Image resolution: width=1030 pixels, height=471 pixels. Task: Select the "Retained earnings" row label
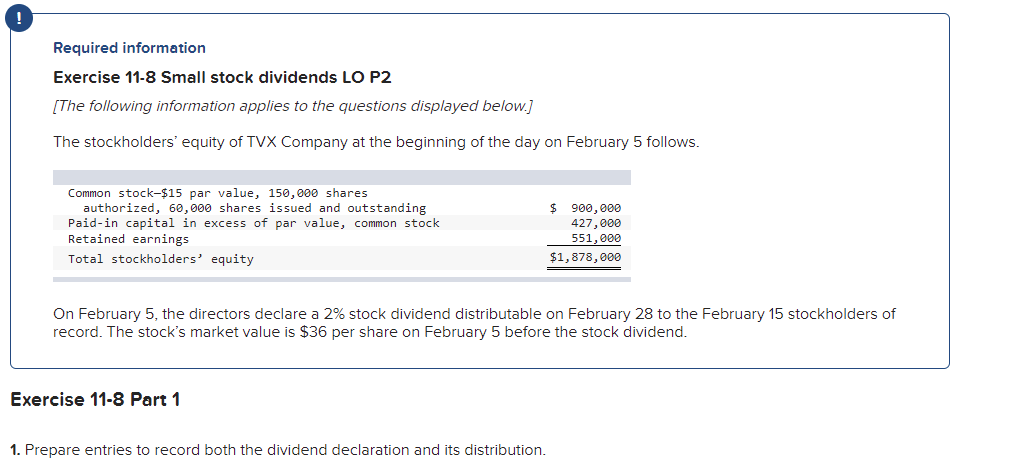128,239
